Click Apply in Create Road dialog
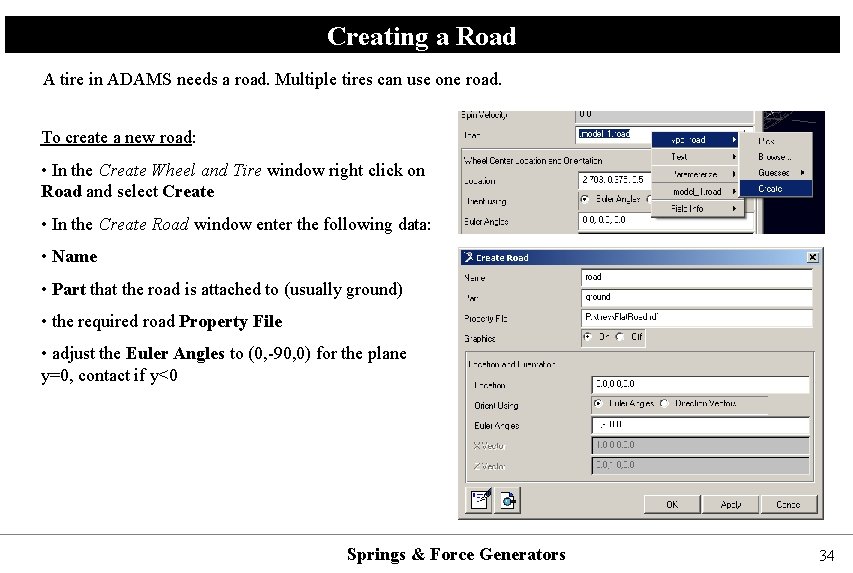Image resolution: width=853 pixels, height=573 pixels. 731,504
